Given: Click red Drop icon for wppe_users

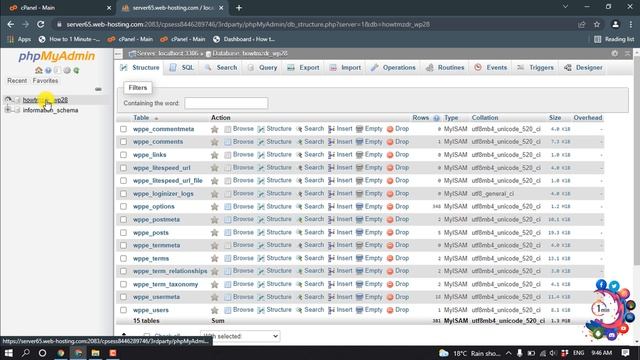Looking at the screenshot, I should pyautogui.click(x=390, y=310).
